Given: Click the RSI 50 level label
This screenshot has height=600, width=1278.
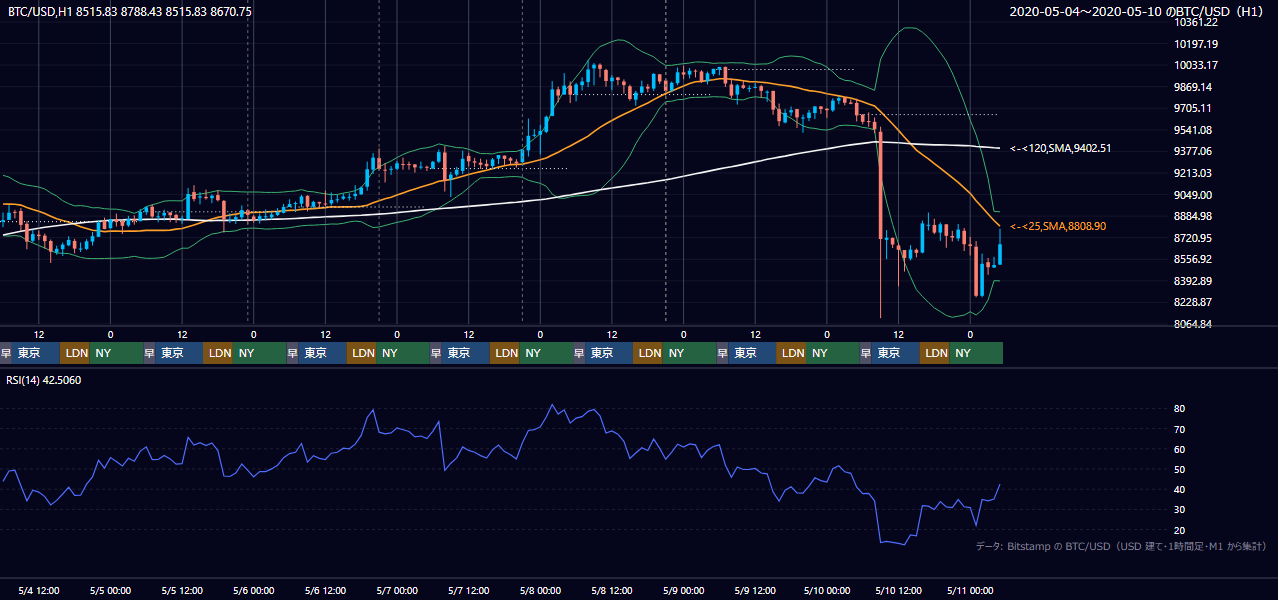Looking at the screenshot, I should (x=1179, y=469).
